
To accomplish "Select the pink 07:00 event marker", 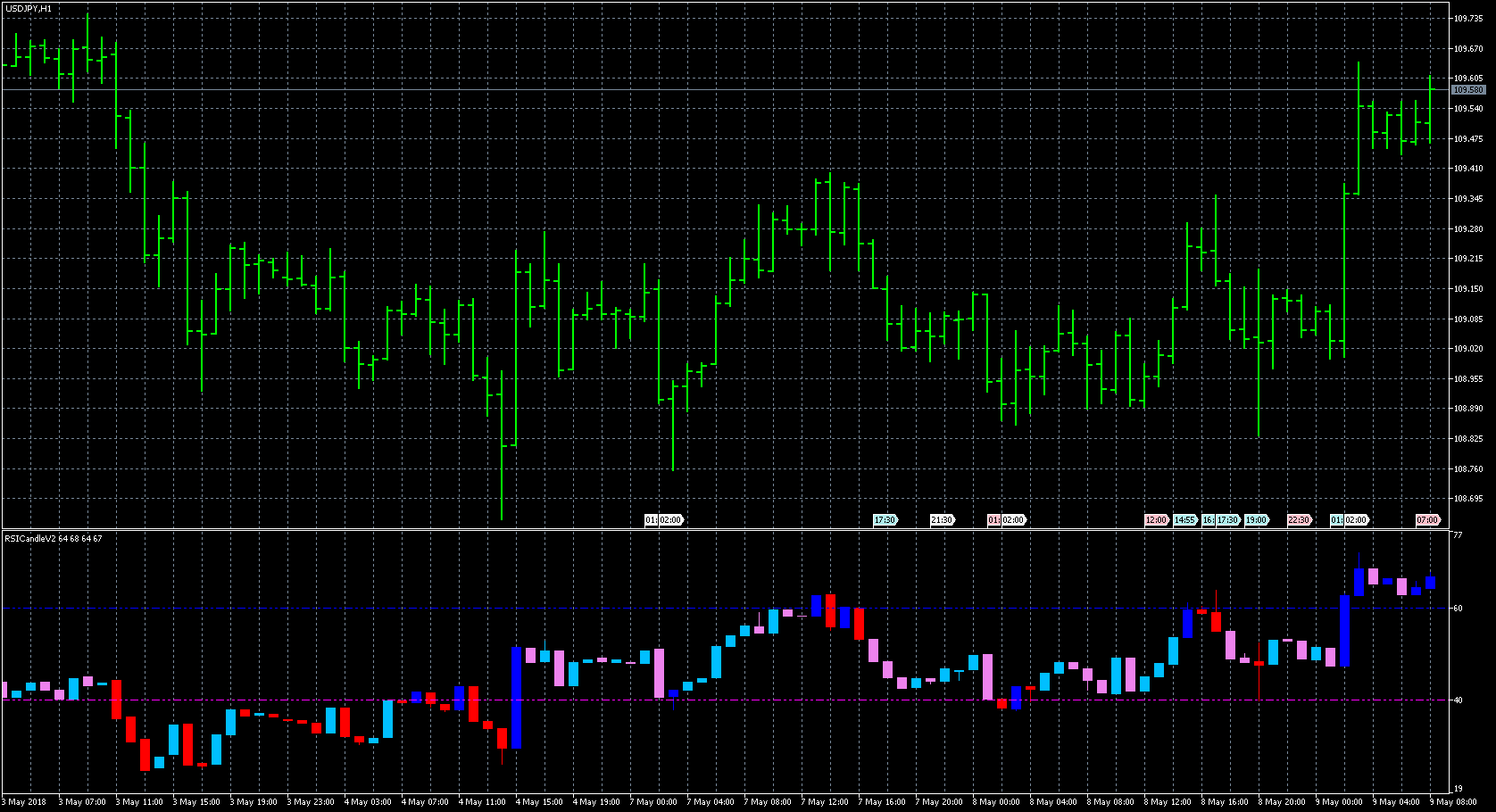I will pyautogui.click(x=1427, y=520).
